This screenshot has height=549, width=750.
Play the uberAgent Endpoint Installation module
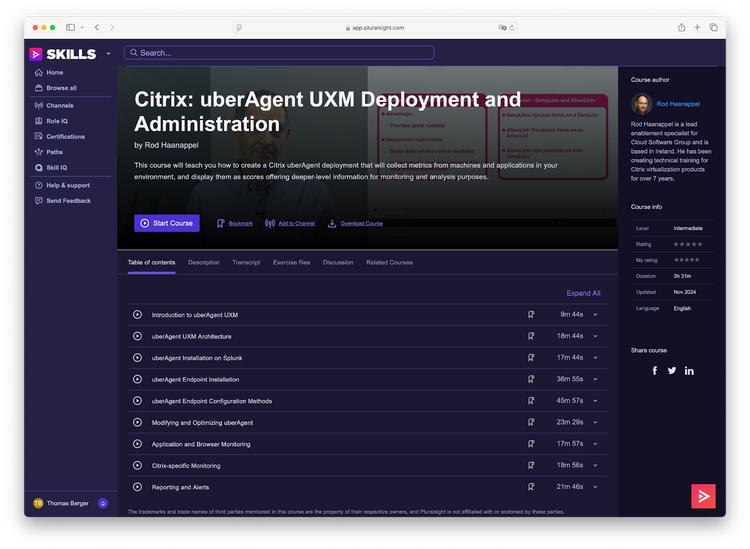tap(137, 379)
